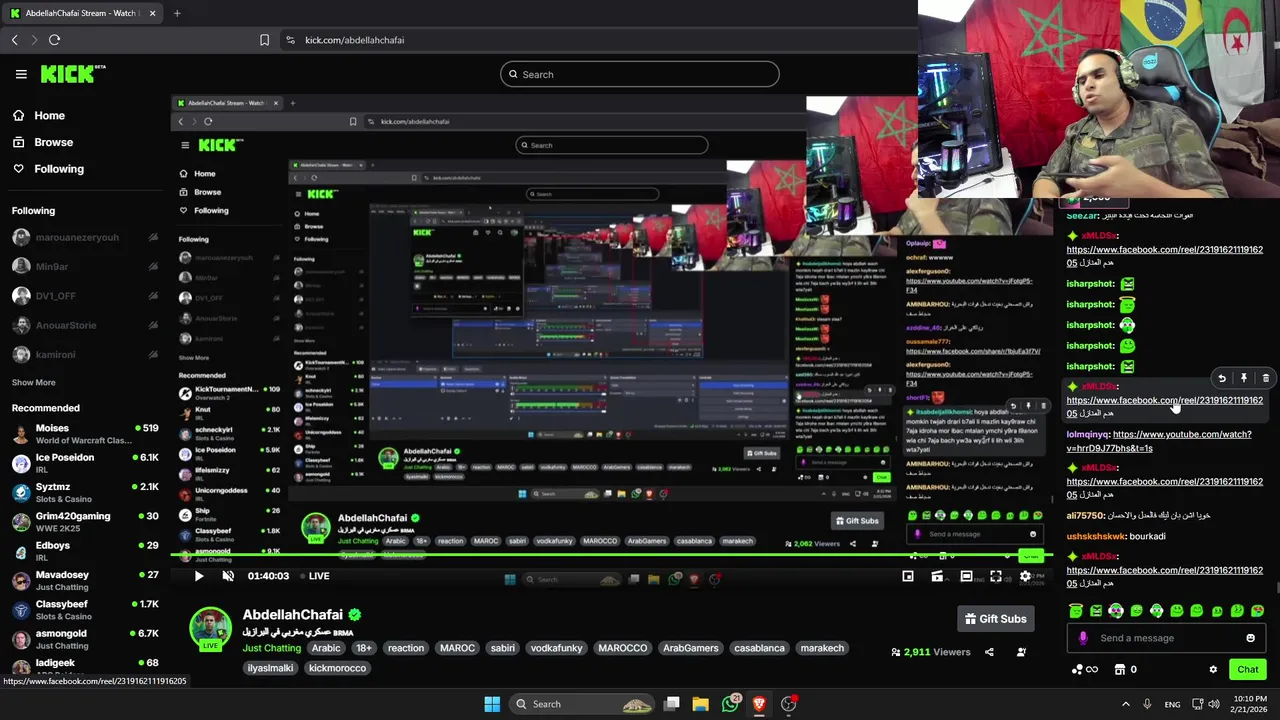This screenshot has height=720, width=1280.
Task: Open followed channel kamironi
Action: pyautogui.click(x=85, y=354)
